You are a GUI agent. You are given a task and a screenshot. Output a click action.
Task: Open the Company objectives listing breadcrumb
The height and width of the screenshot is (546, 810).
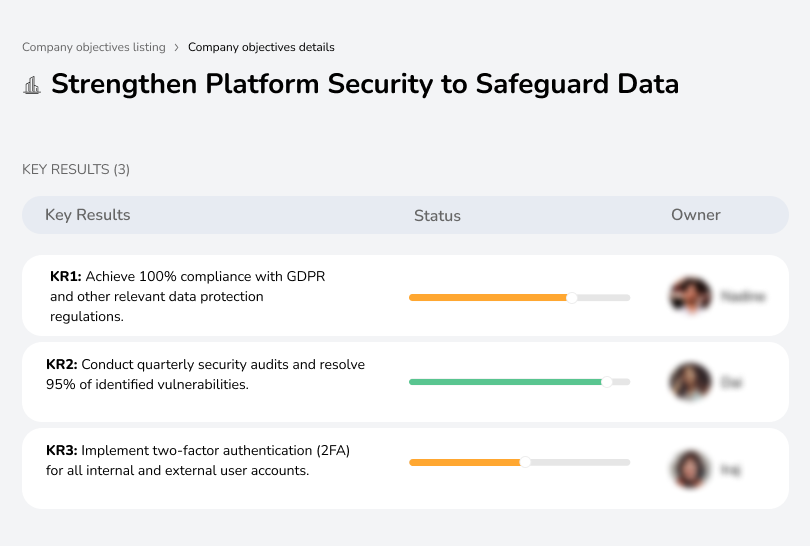pos(94,47)
